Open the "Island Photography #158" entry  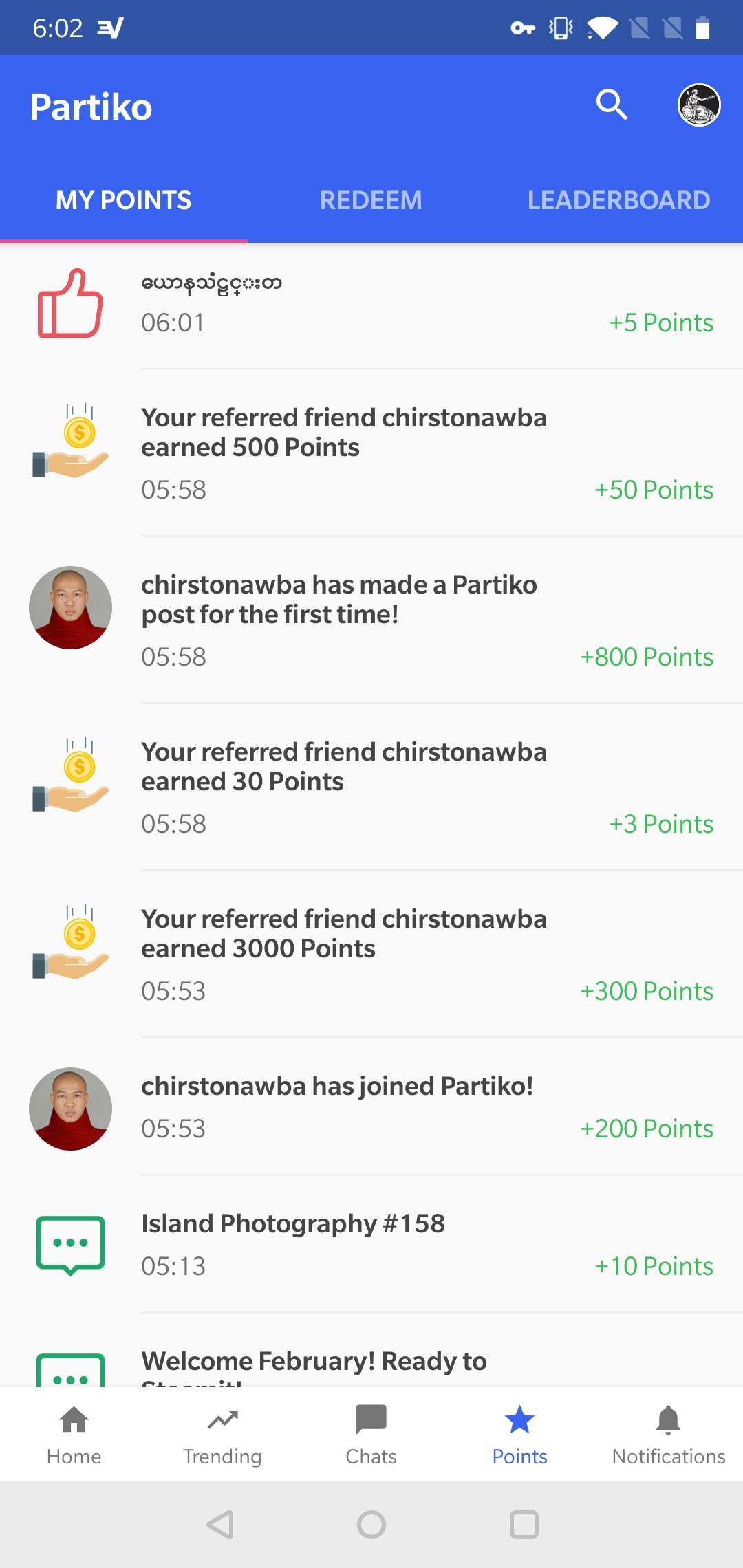[x=371, y=1245]
